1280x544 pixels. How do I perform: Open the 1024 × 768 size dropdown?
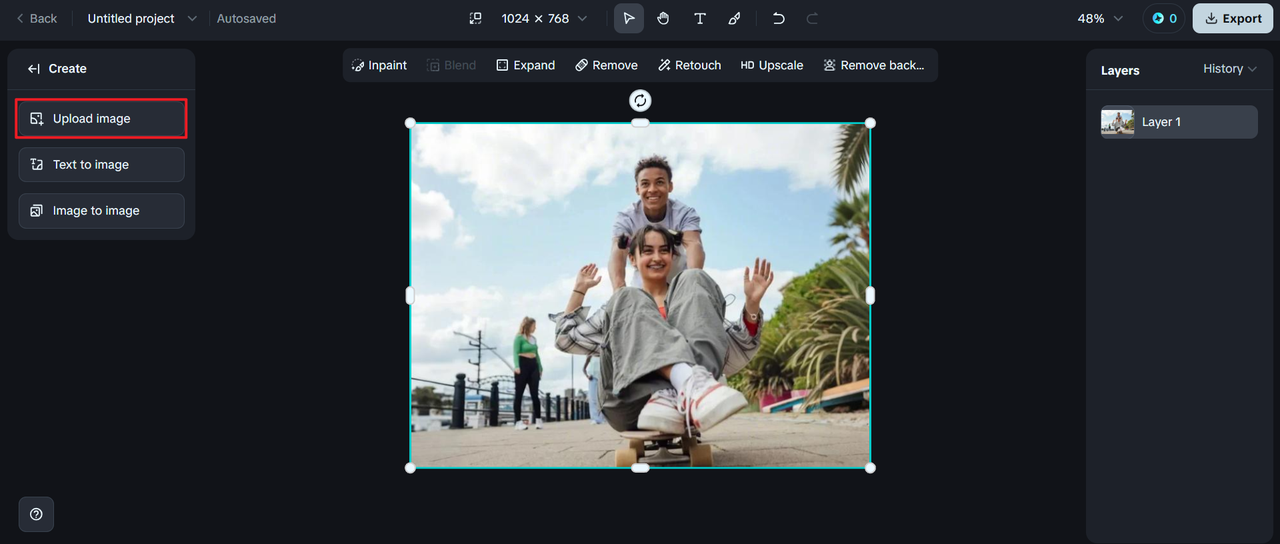(544, 18)
